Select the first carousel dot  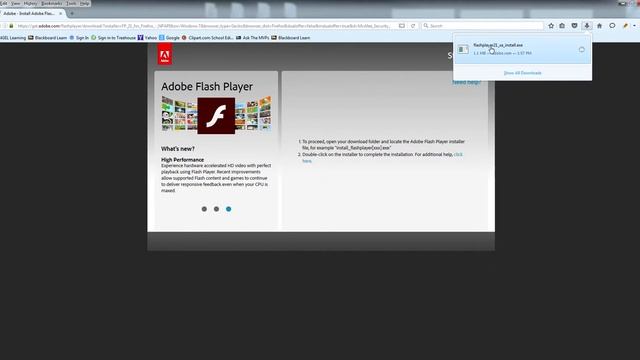(x=204, y=209)
